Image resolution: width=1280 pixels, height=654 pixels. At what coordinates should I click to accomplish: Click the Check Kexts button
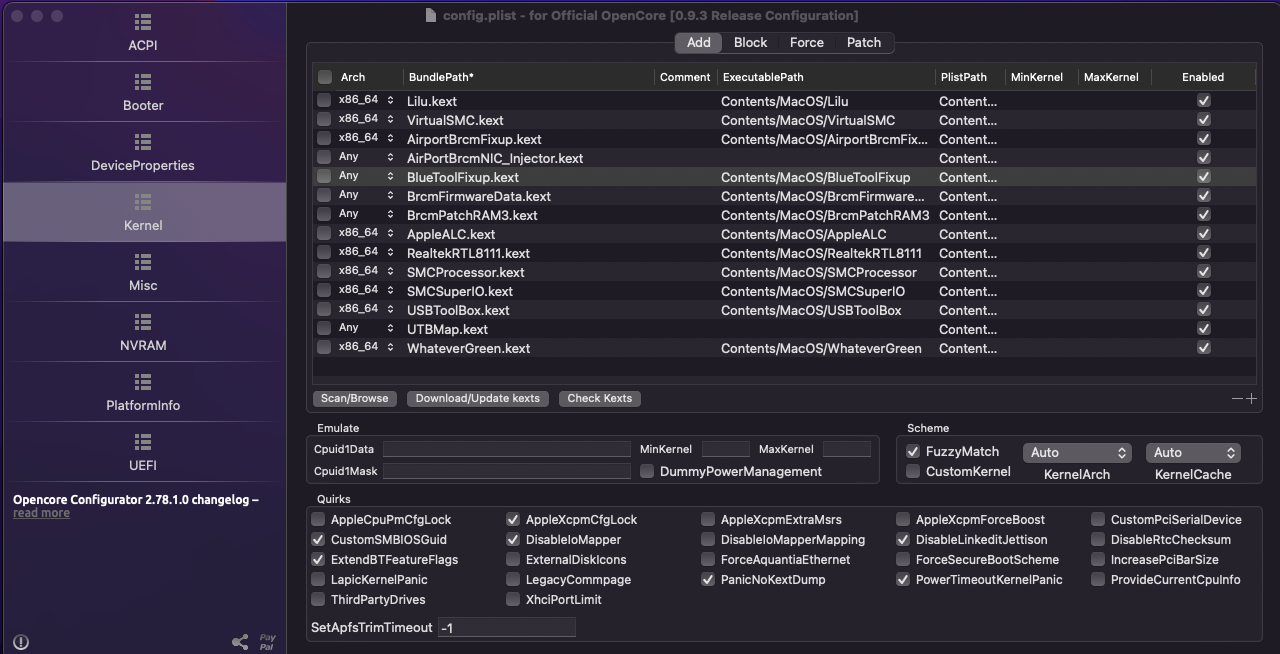click(599, 398)
